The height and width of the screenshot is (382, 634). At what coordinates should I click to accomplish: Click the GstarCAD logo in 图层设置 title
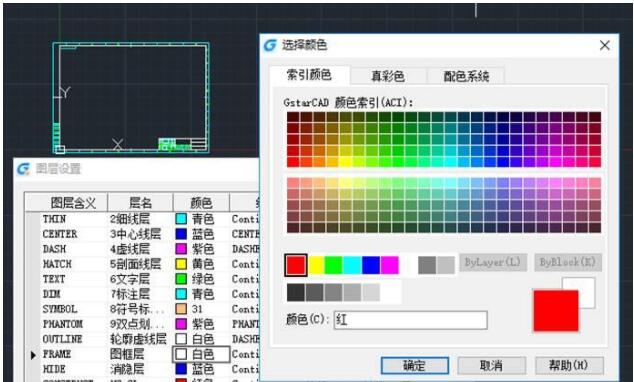[x=23, y=169]
